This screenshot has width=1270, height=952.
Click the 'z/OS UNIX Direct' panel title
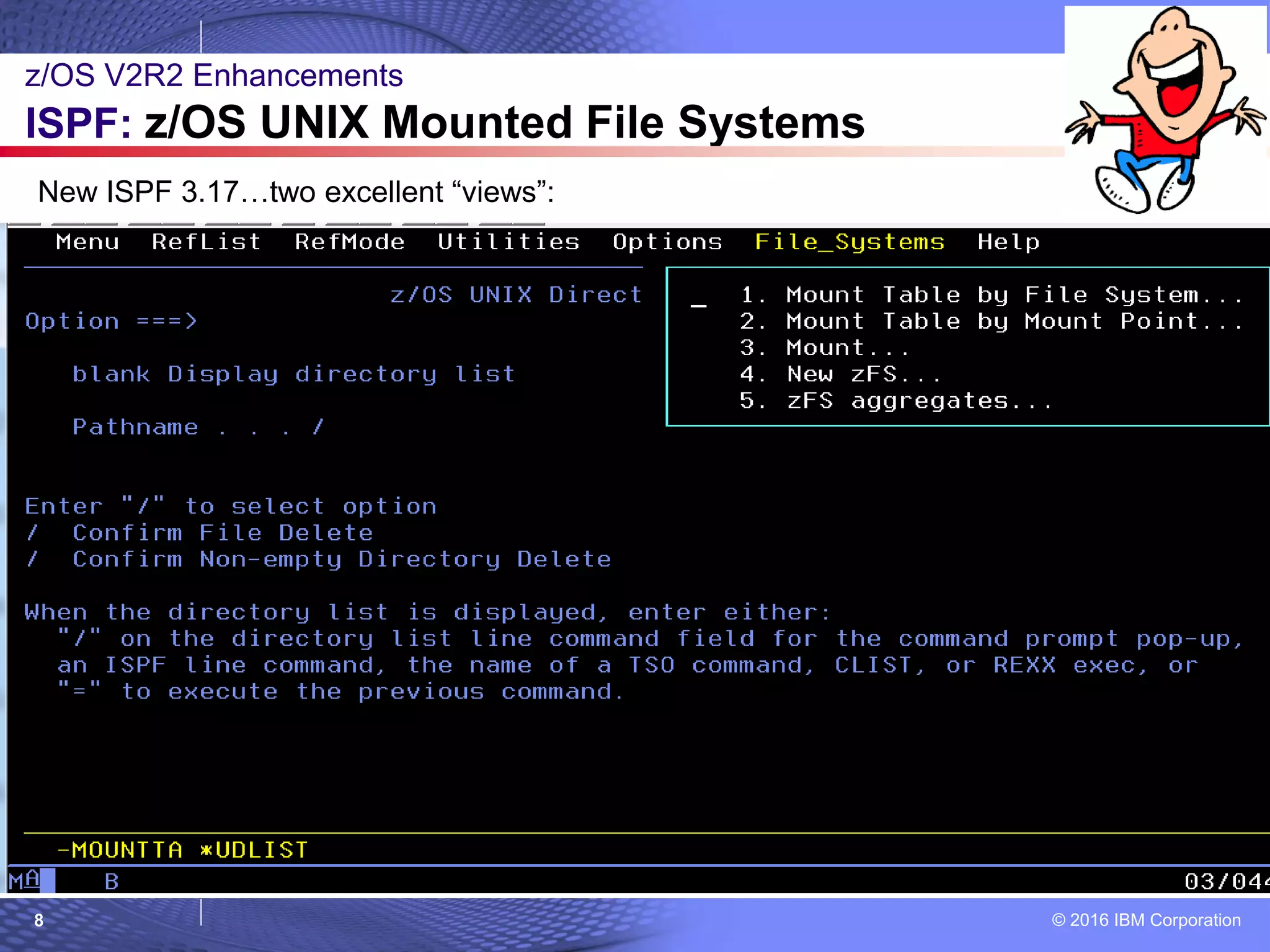(x=517, y=295)
